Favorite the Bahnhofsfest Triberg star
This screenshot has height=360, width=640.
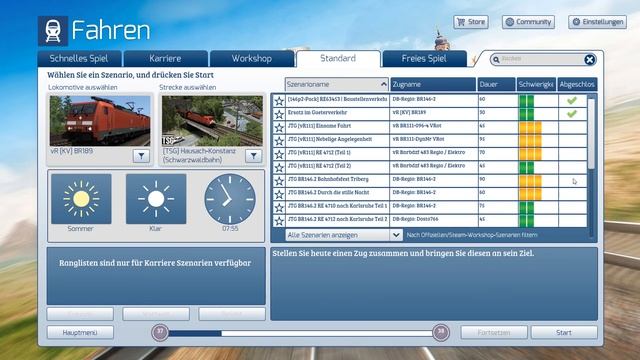(279, 181)
